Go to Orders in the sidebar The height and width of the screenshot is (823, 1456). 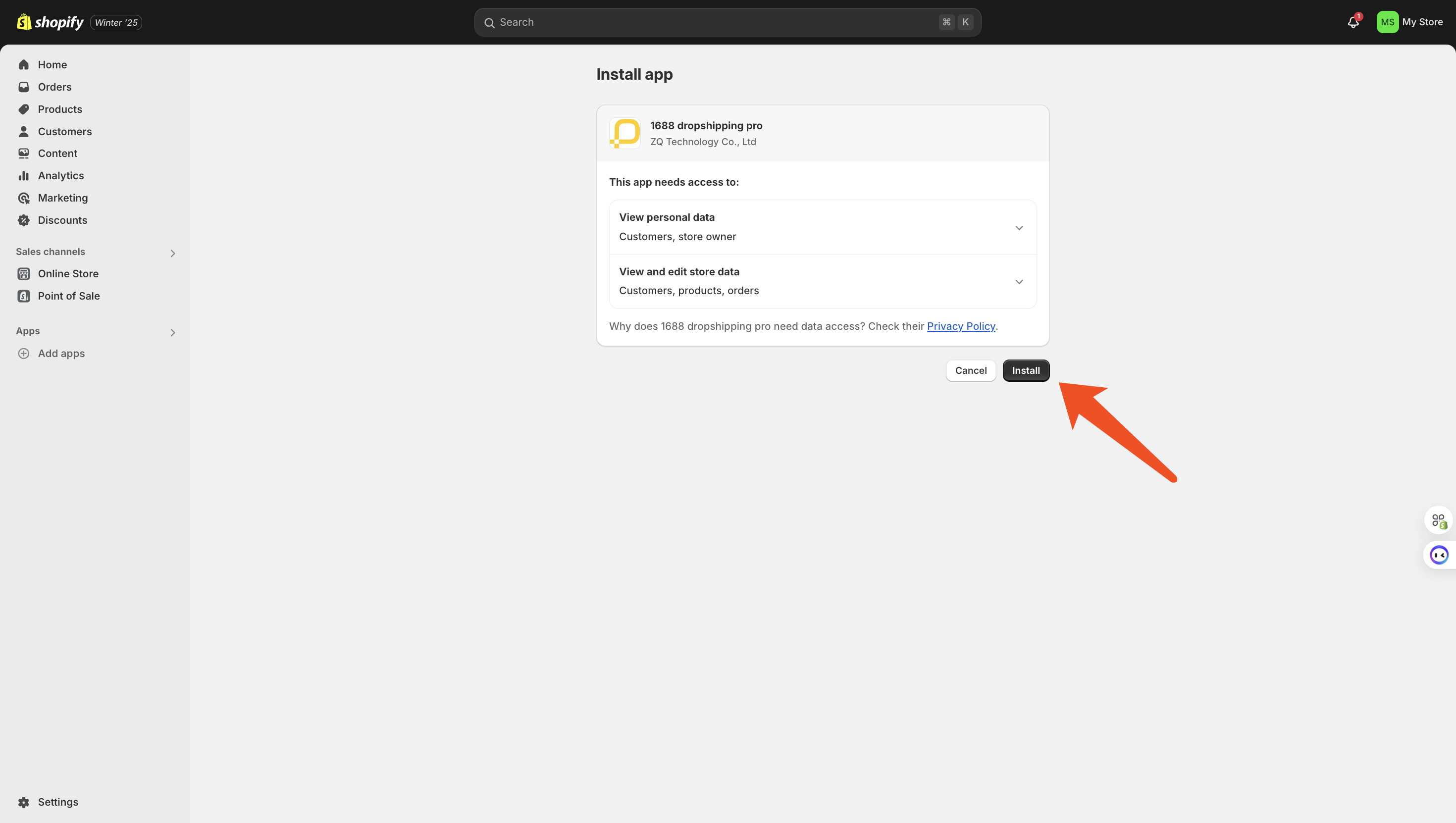click(x=54, y=87)
